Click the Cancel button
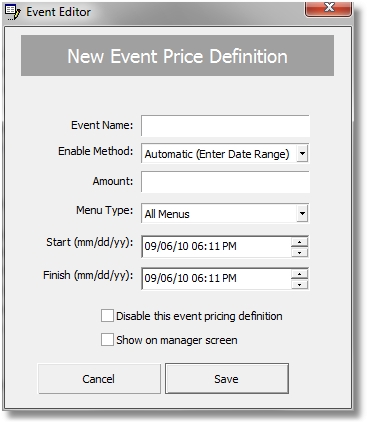 99,379
